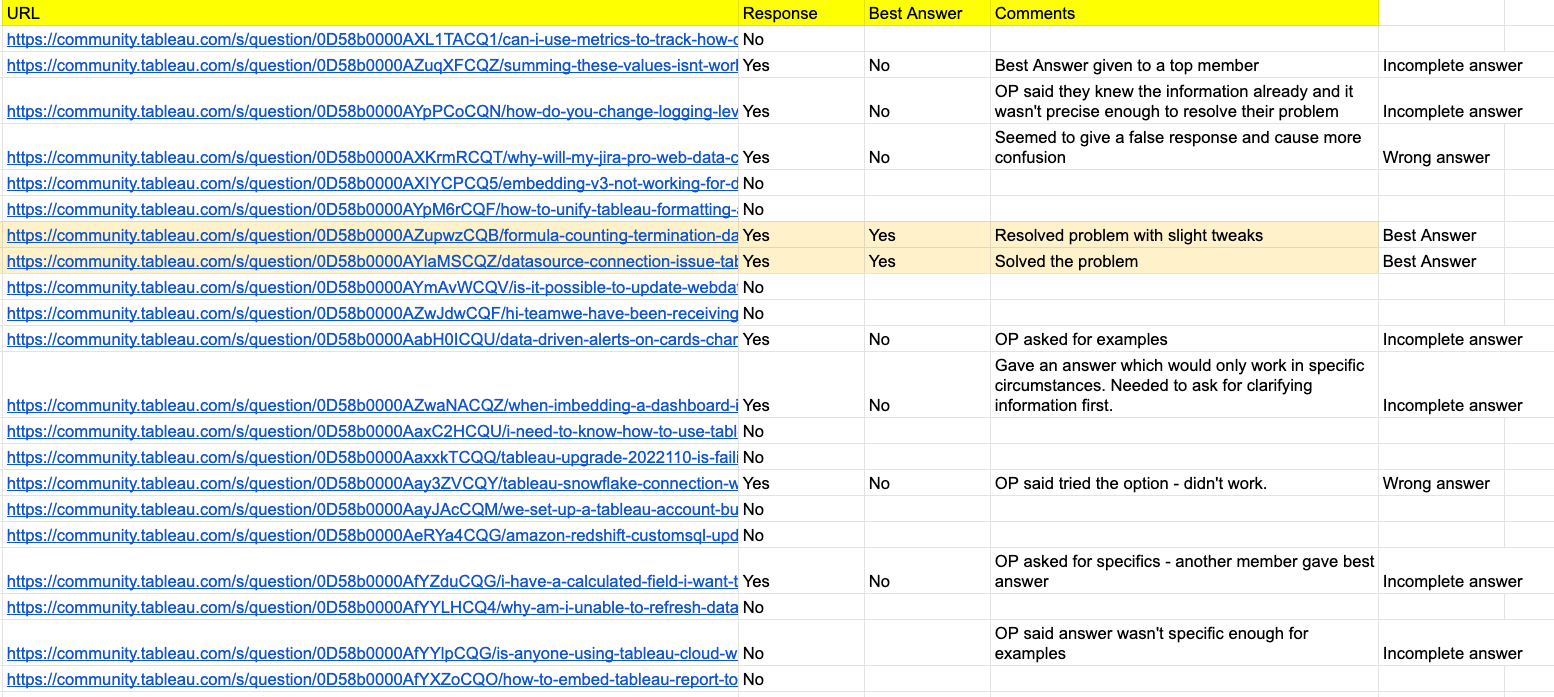Open the amazon-redshift-customsql link
The width and height of the screenshot is (1554, 697).
(372, 536)
